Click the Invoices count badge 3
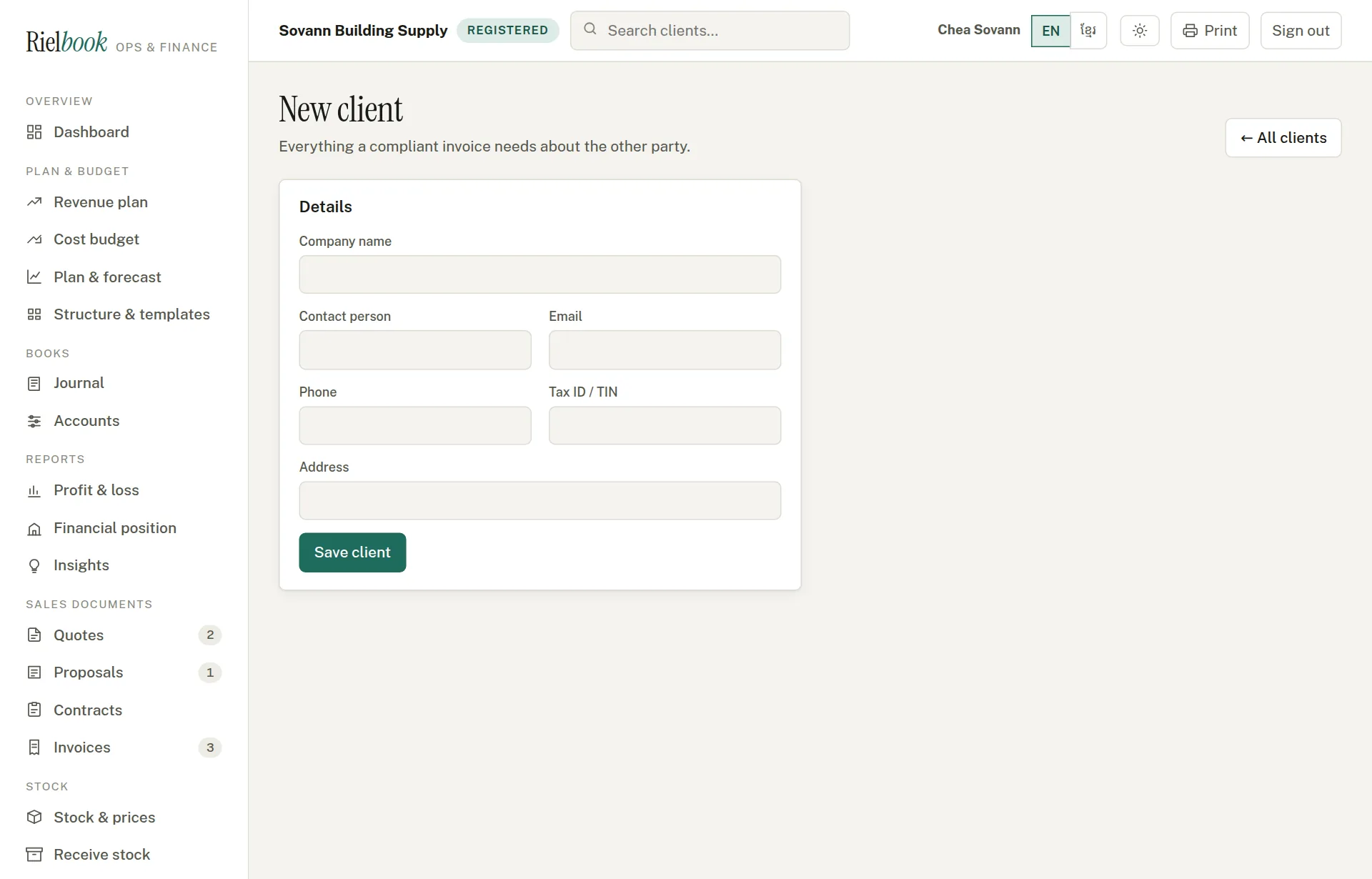This screenshot has height=879, width=1372. coord(210,748)
